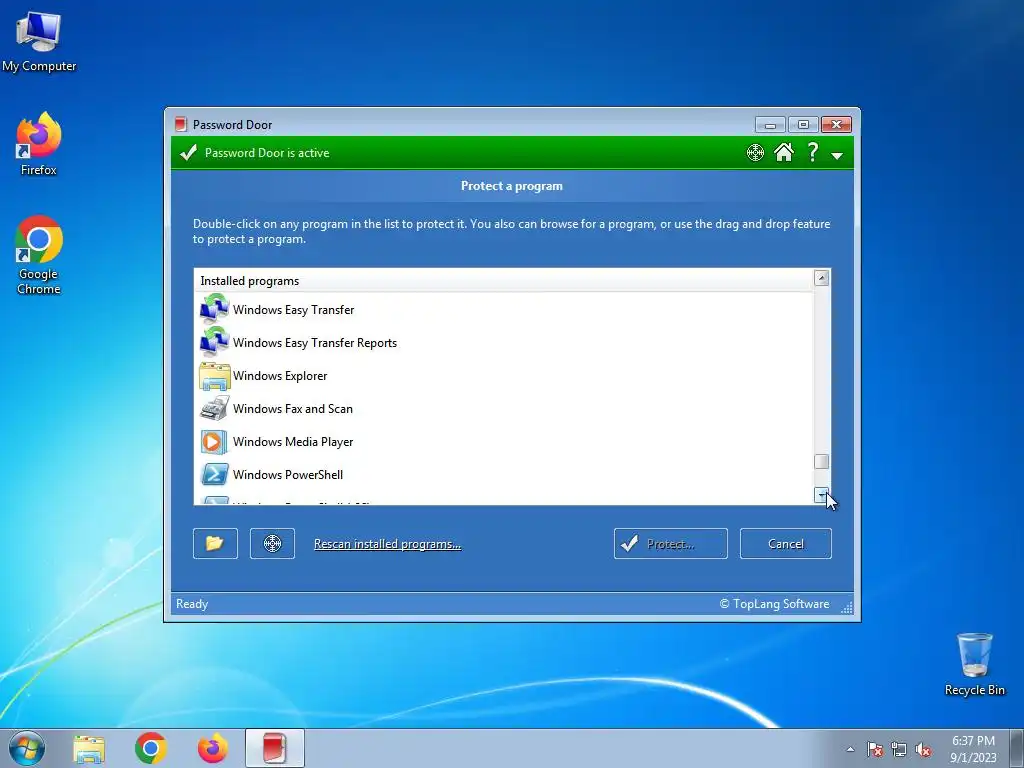1024x768 pixels.
Task: Click the Action Center flag tray icon
Action: [x=874, y=750]
